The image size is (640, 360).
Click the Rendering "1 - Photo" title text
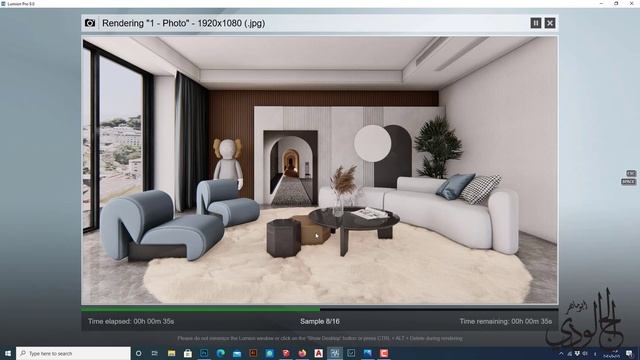click(183, 23)
